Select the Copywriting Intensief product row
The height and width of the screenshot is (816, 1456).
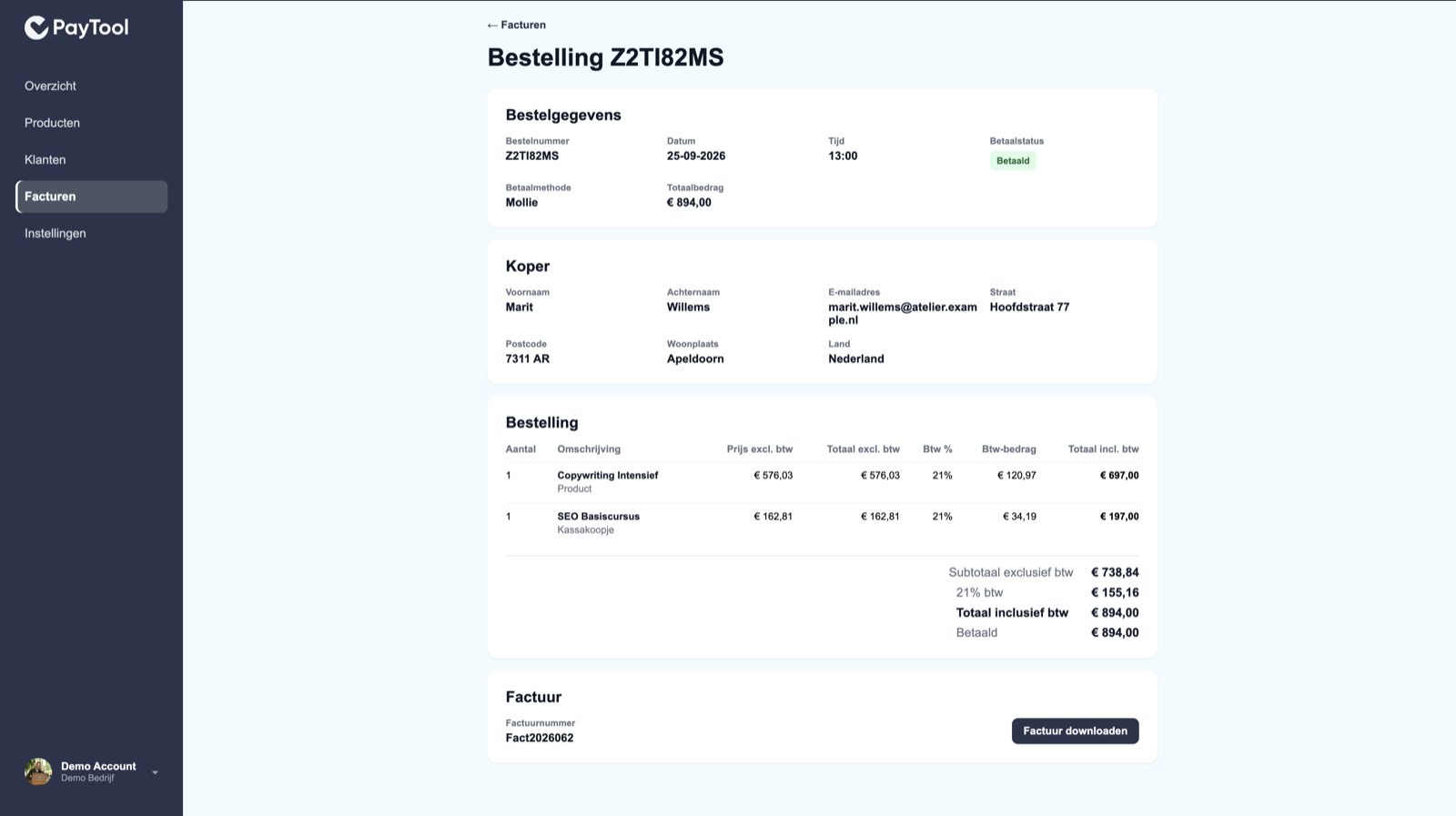click(822, 482)
